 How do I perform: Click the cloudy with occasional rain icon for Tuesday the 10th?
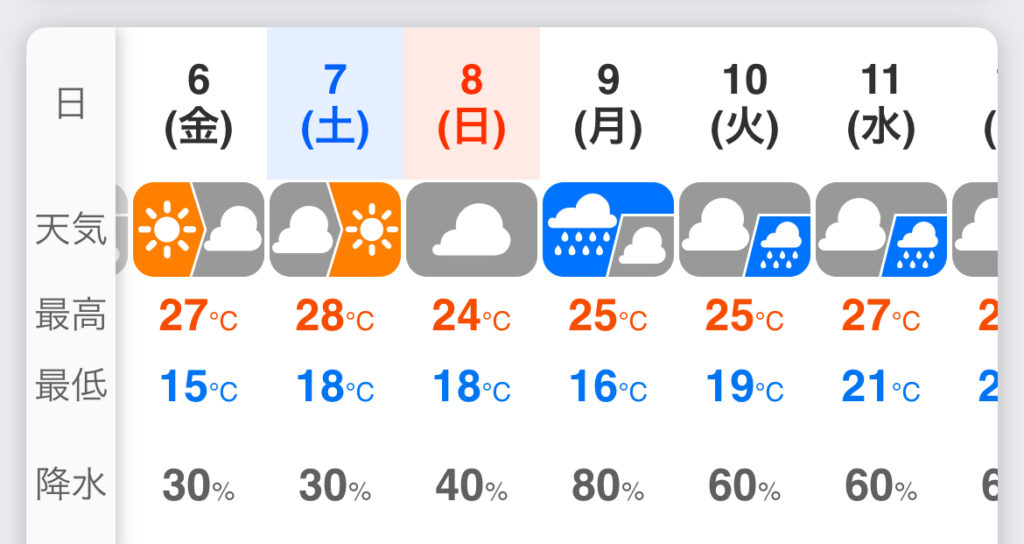tap(744, 229)
